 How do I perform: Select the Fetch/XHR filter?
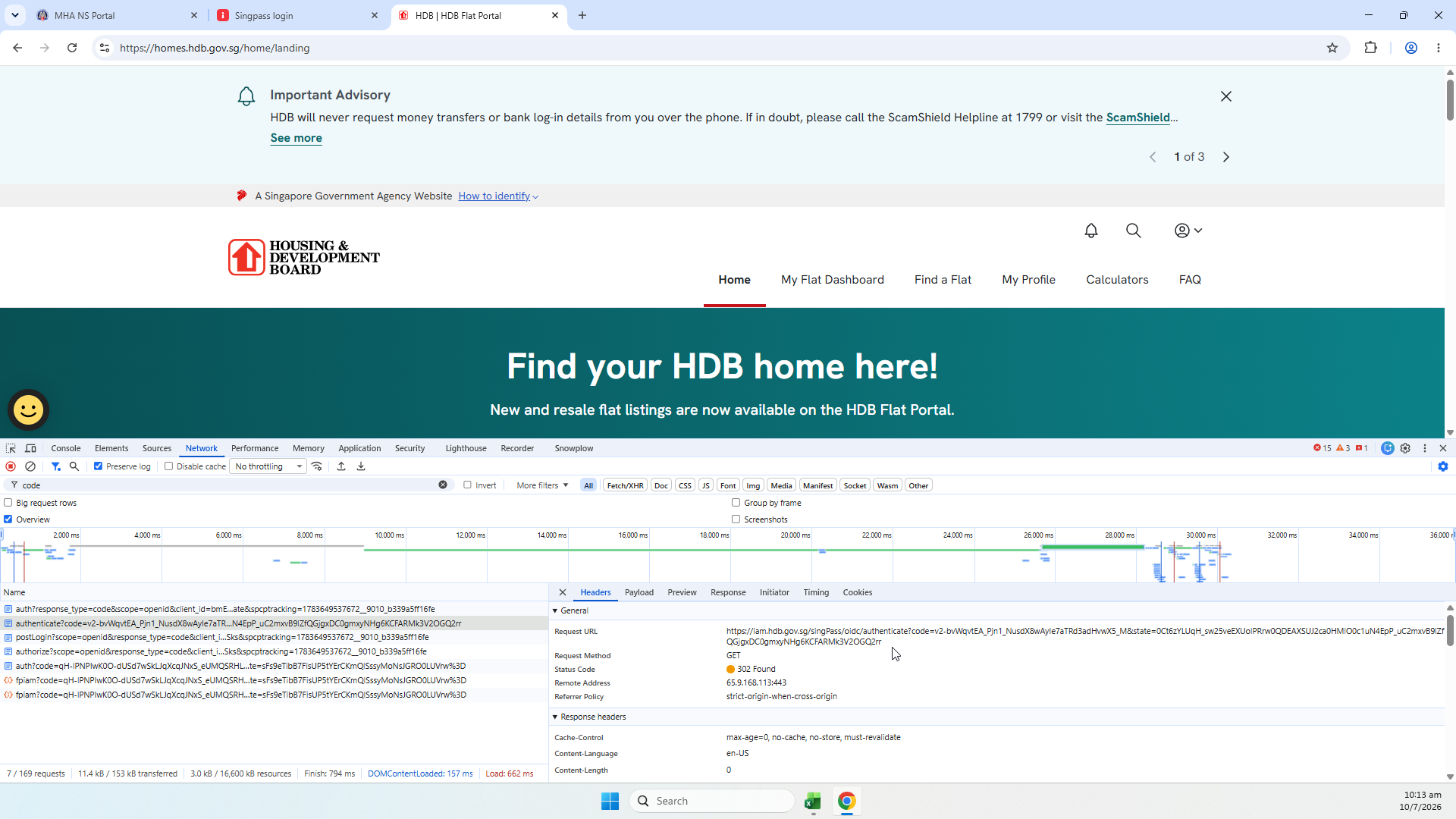(625, 485)
